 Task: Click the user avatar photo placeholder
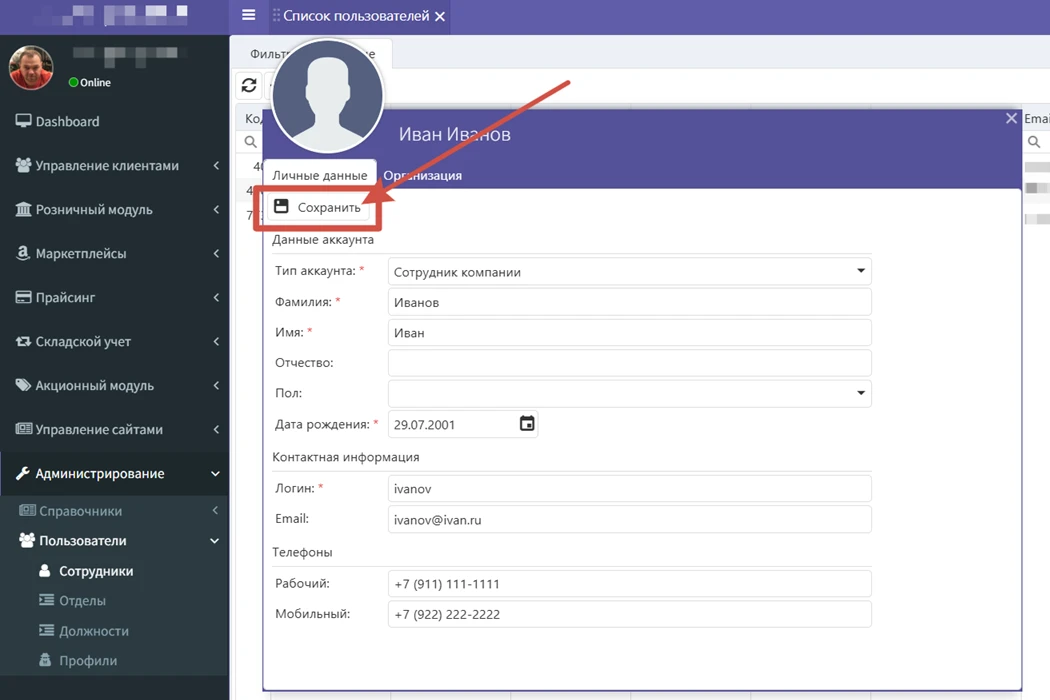coord(327,96)
